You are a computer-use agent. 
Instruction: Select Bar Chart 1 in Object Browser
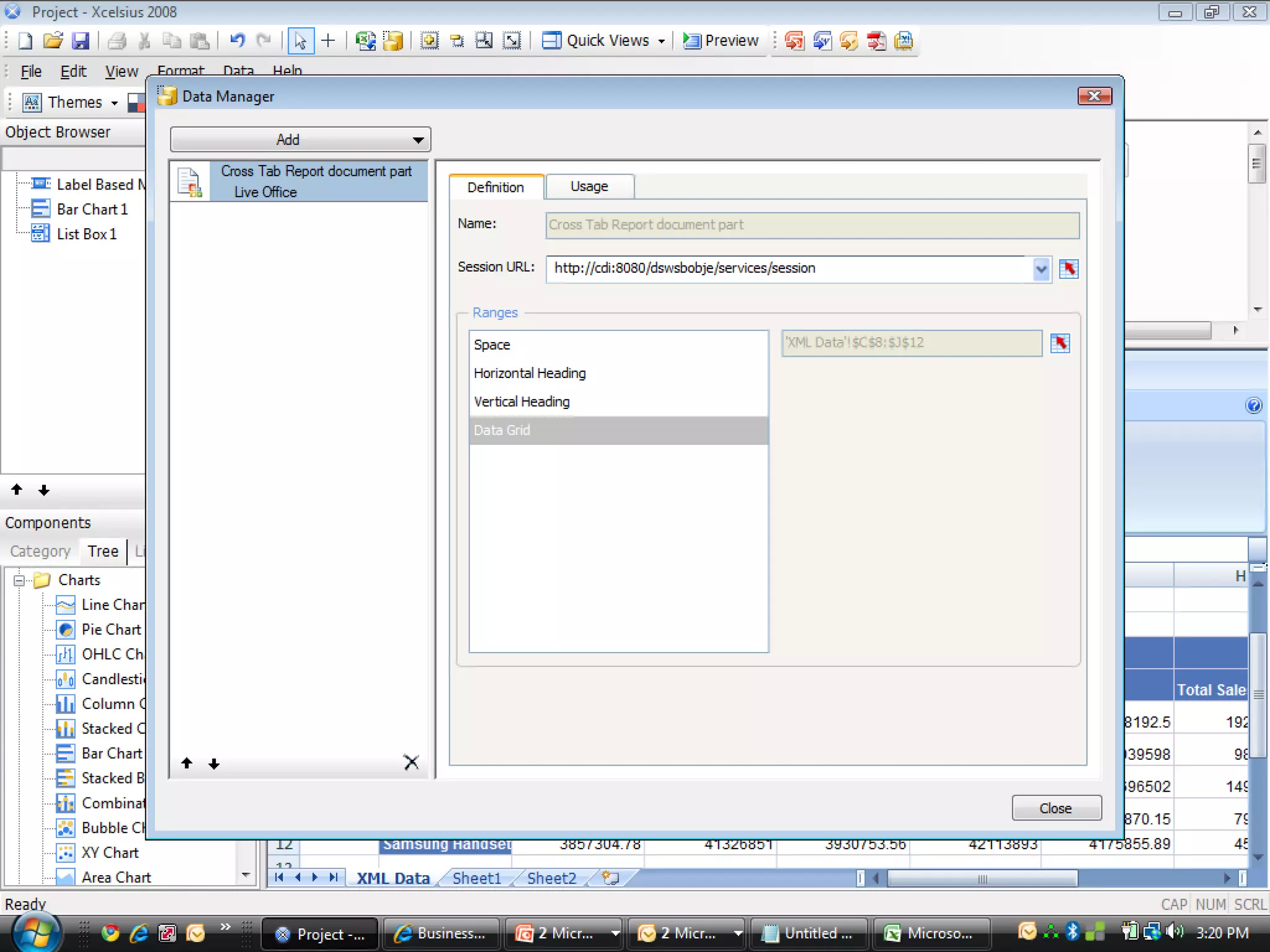tap(92, 209)
